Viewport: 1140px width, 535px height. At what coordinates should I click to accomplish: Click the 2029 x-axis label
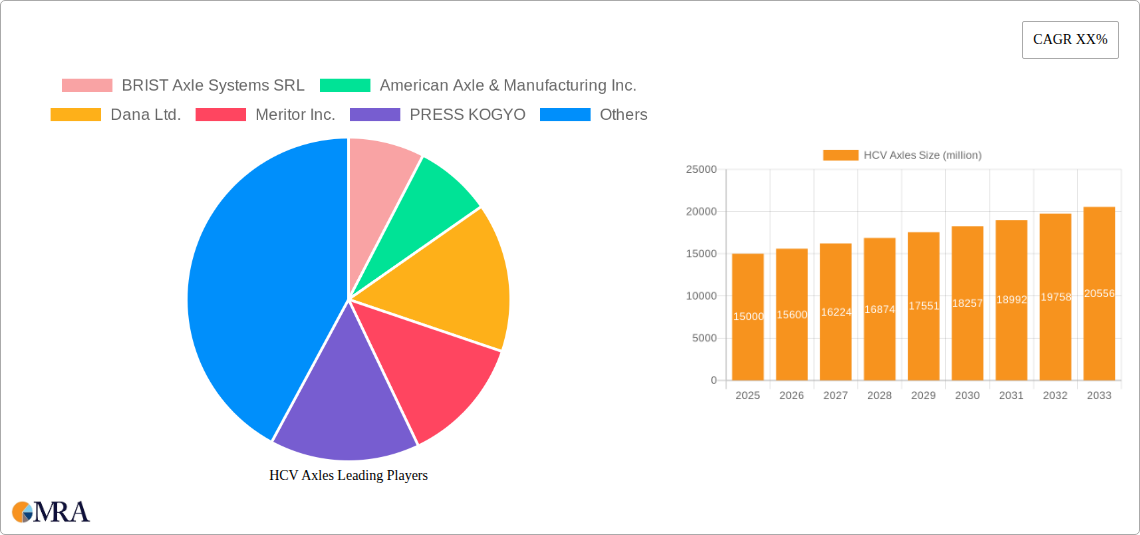tap(923, 395)
